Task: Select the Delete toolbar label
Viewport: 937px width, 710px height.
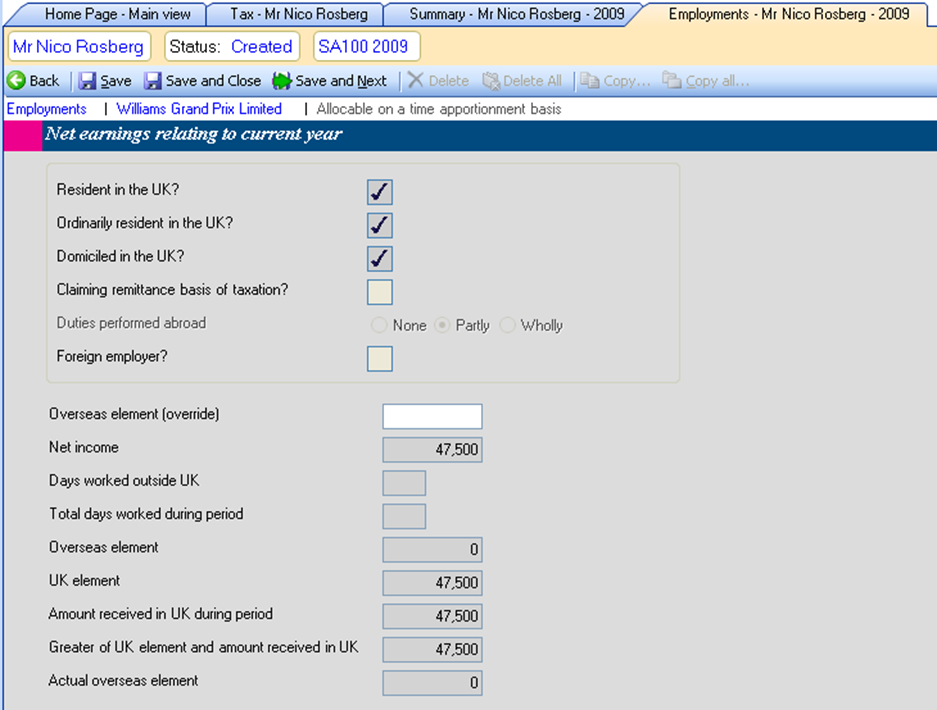Action: click(x=449, y=81)
